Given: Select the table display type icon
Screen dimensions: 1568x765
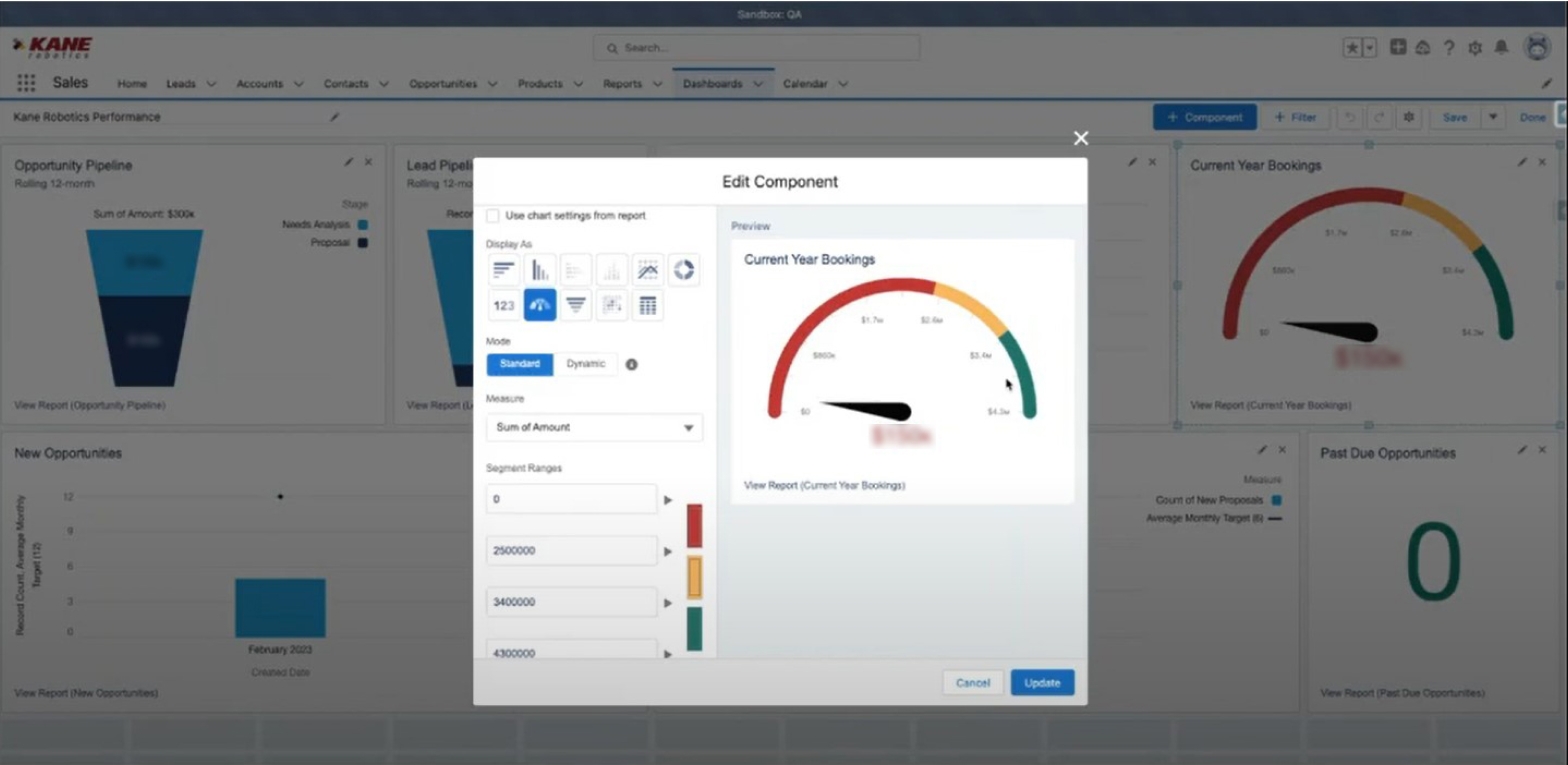Looking at the screenshot, I should click(x=648, y=305).
